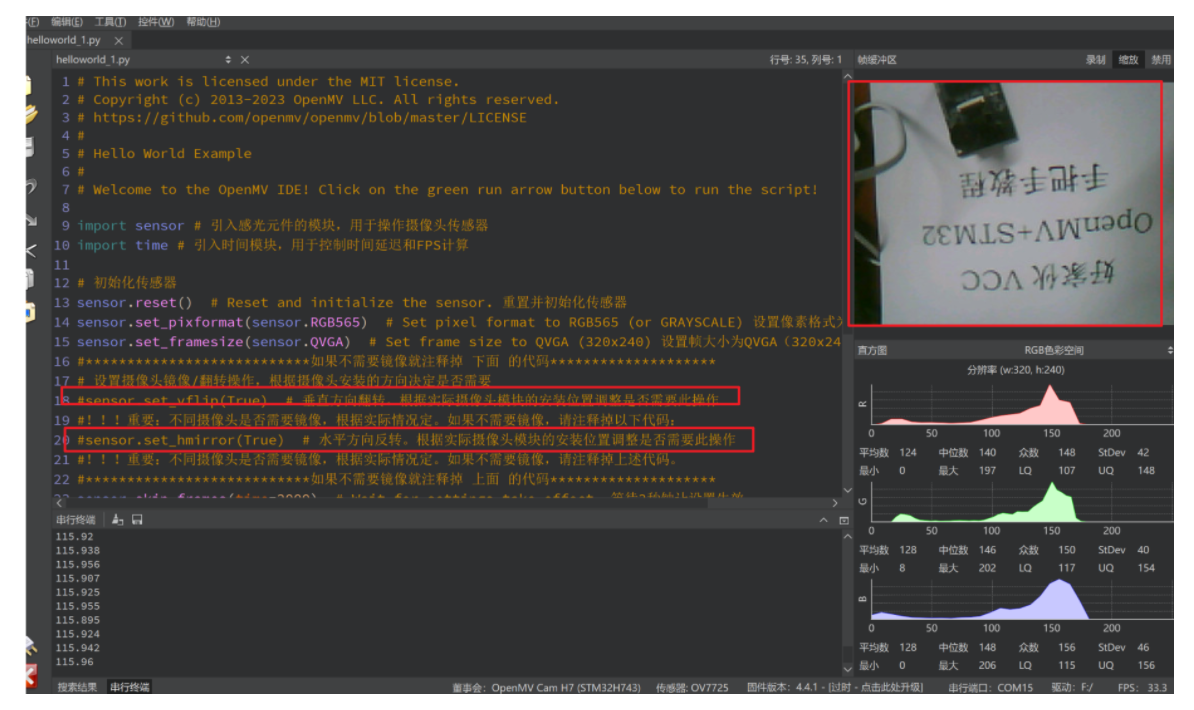Switch to the 搜索结果 tab
1194x710 pixels.
(x=77, y=687)
